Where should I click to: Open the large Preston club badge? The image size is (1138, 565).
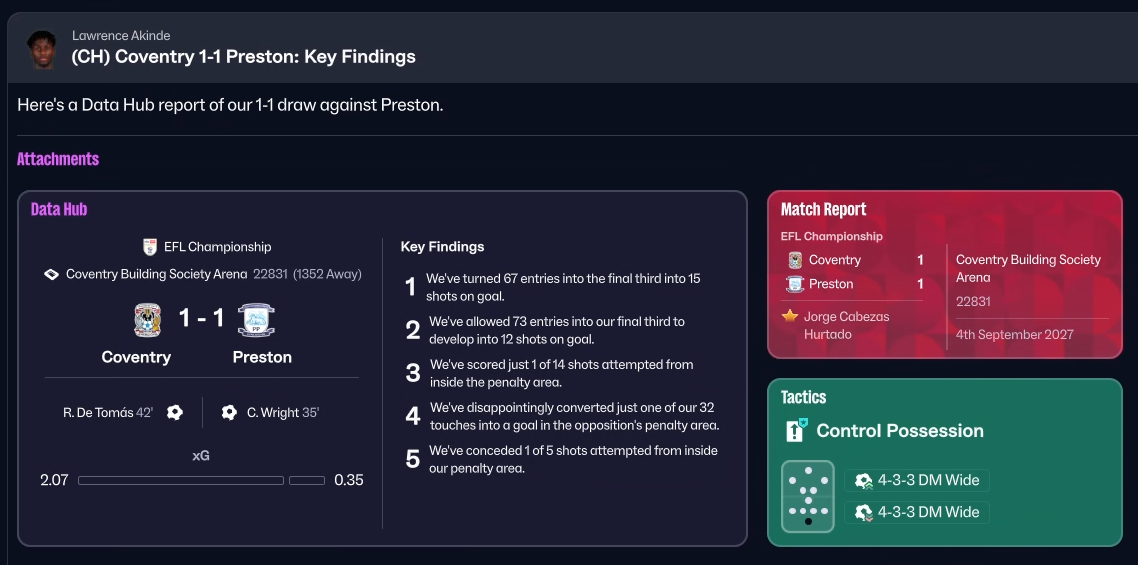(x=256, y=320)
